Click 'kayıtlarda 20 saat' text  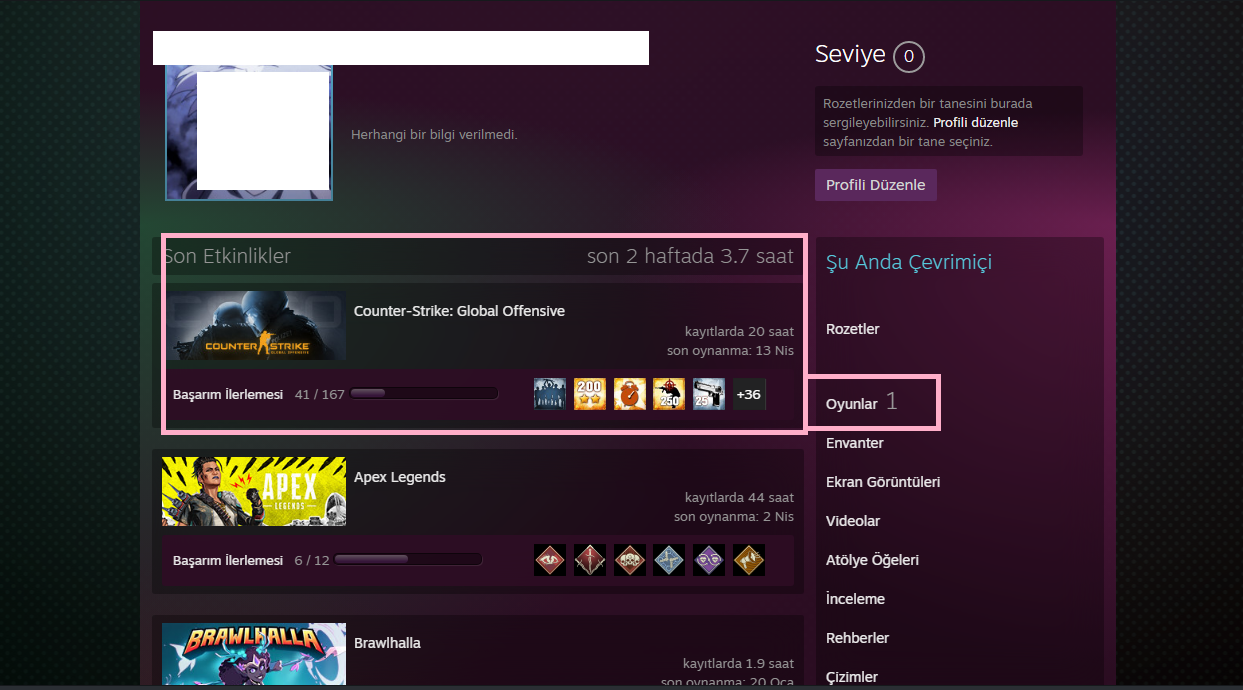(739, 331)
